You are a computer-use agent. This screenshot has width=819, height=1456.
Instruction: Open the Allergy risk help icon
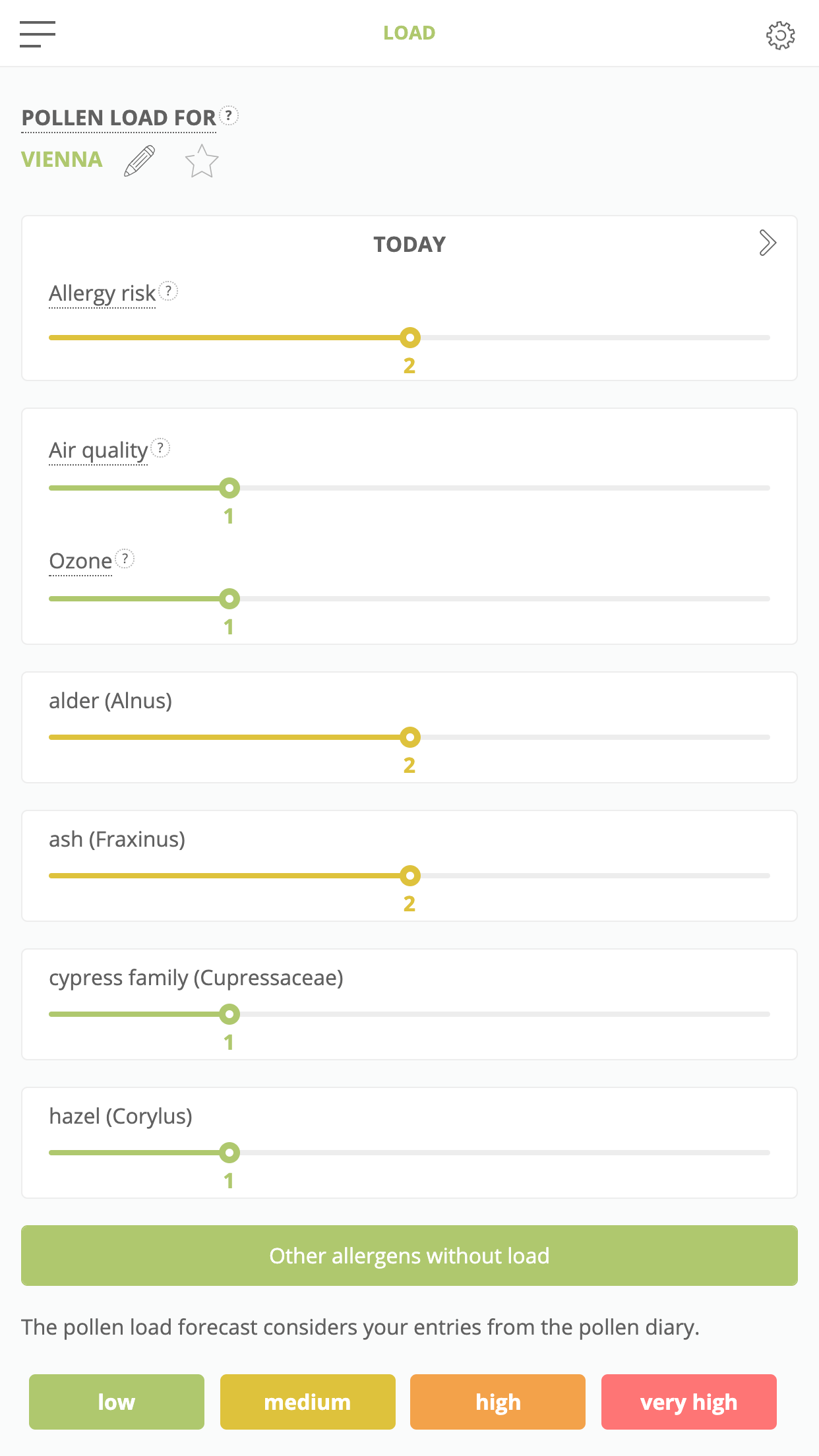pos(169,291)
